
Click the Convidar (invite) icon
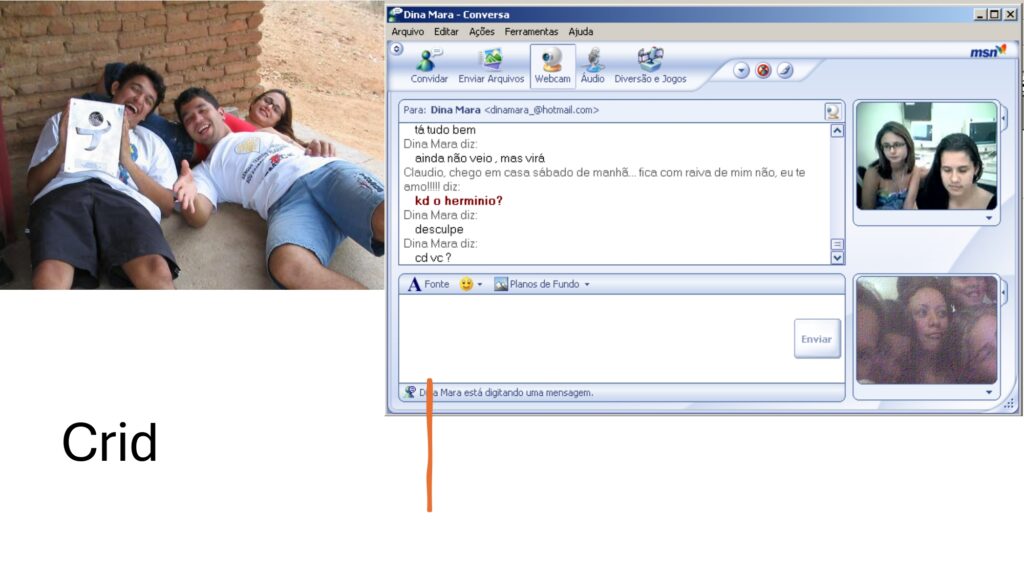(x=429, y=61)
